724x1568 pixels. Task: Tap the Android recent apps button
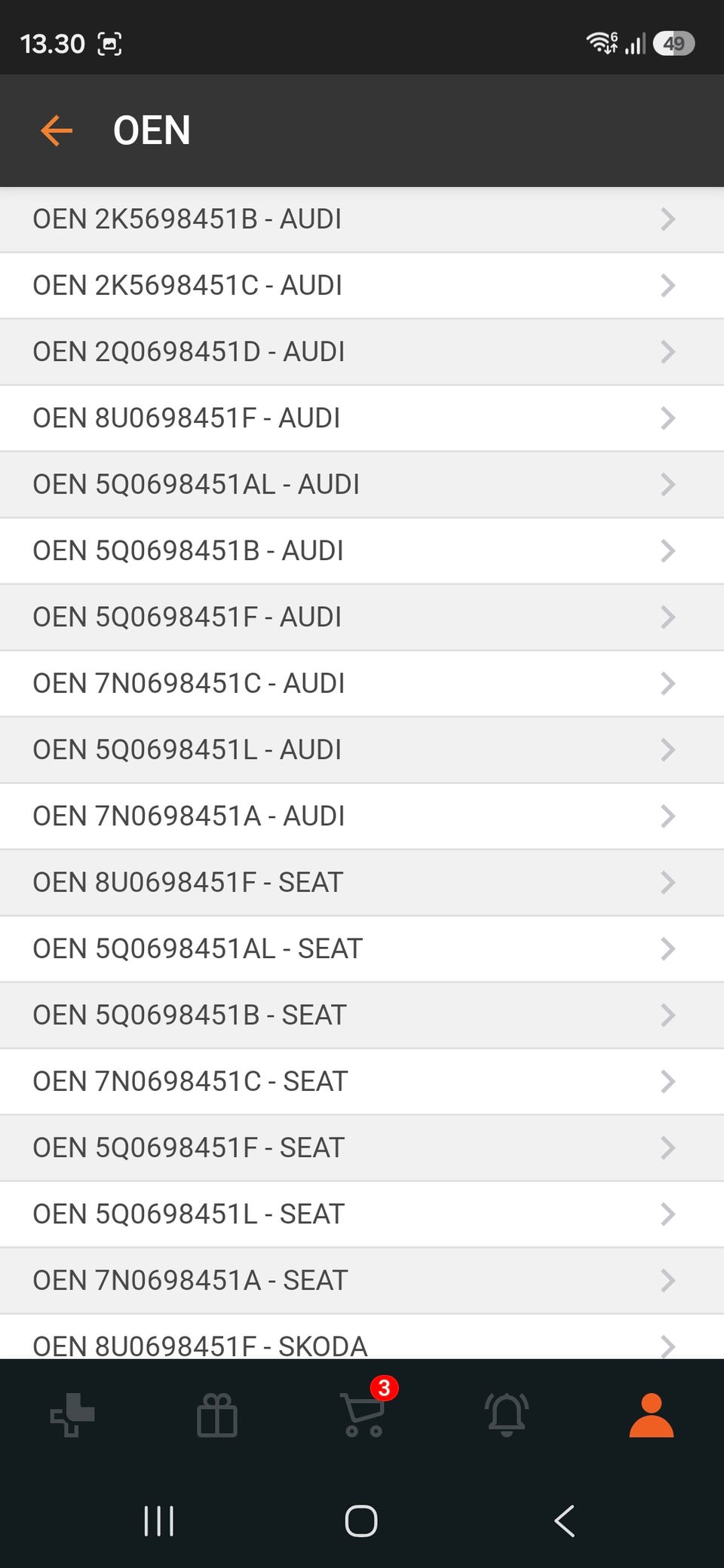[158, 1521]
